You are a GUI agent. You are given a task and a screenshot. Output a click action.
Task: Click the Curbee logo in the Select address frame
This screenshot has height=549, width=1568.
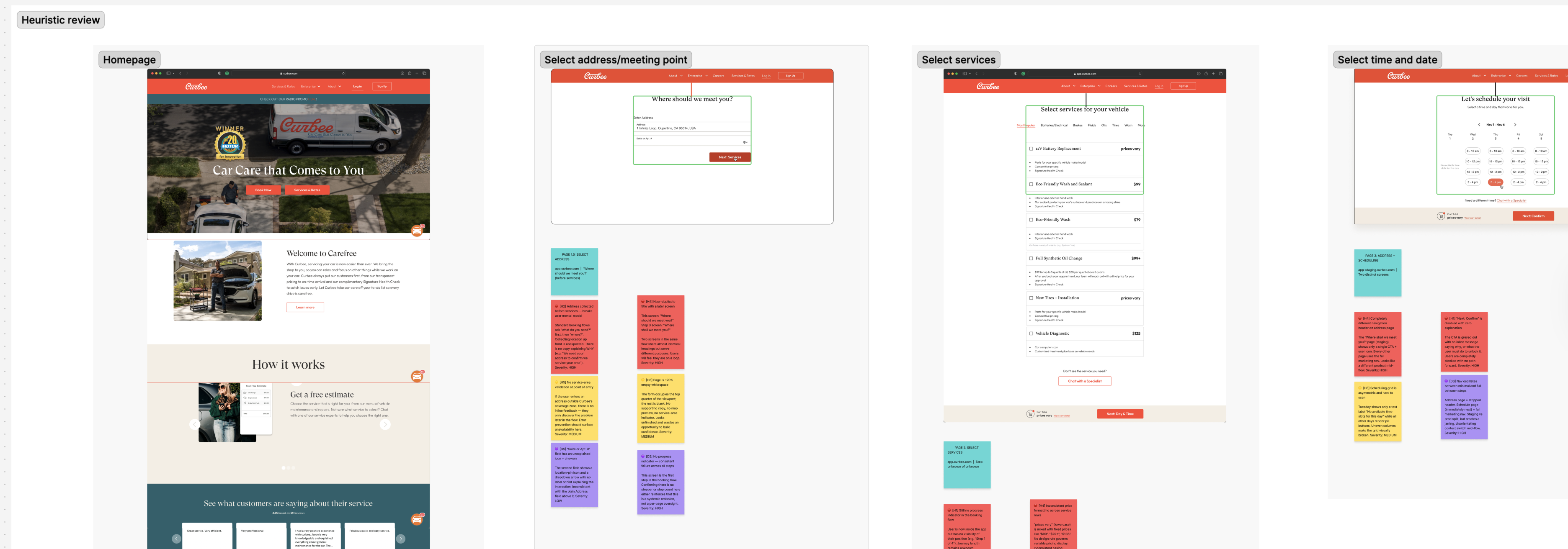pos(595,76)
